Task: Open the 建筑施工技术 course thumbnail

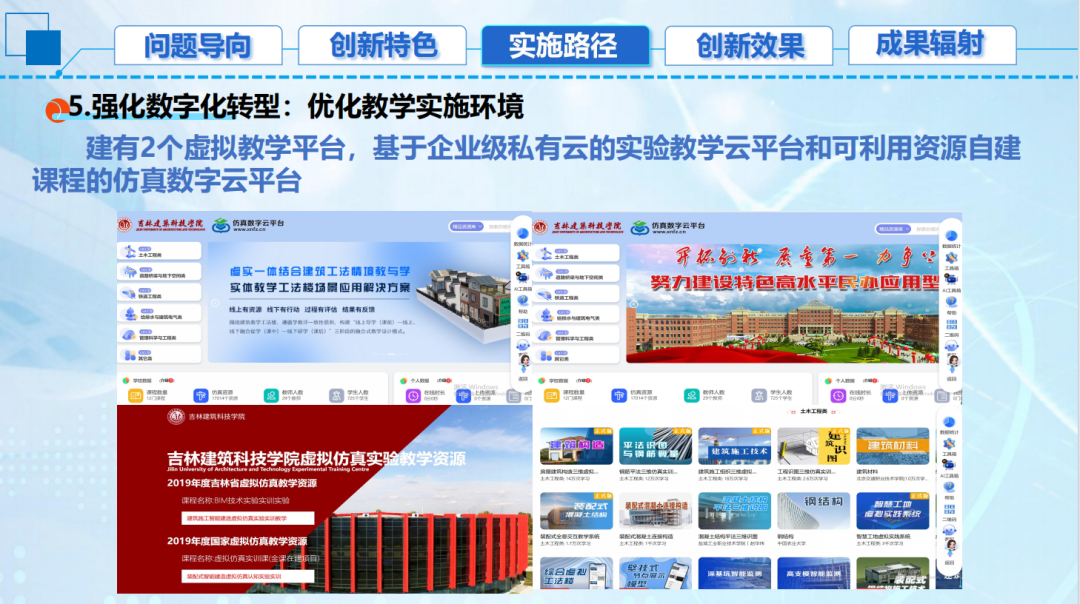Action: click(x=734, y=446)
